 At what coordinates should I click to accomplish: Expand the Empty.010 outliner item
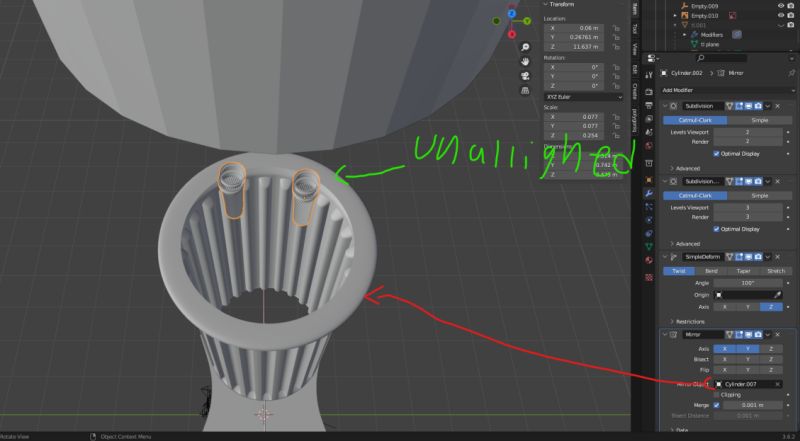(x=676, y=16)
